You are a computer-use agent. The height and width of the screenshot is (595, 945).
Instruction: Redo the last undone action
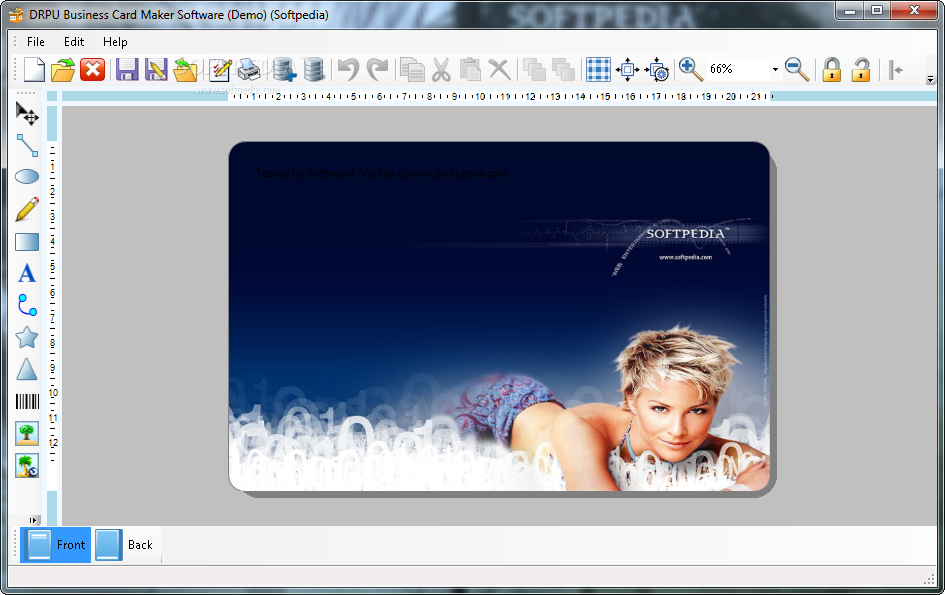tap(378, 69)
